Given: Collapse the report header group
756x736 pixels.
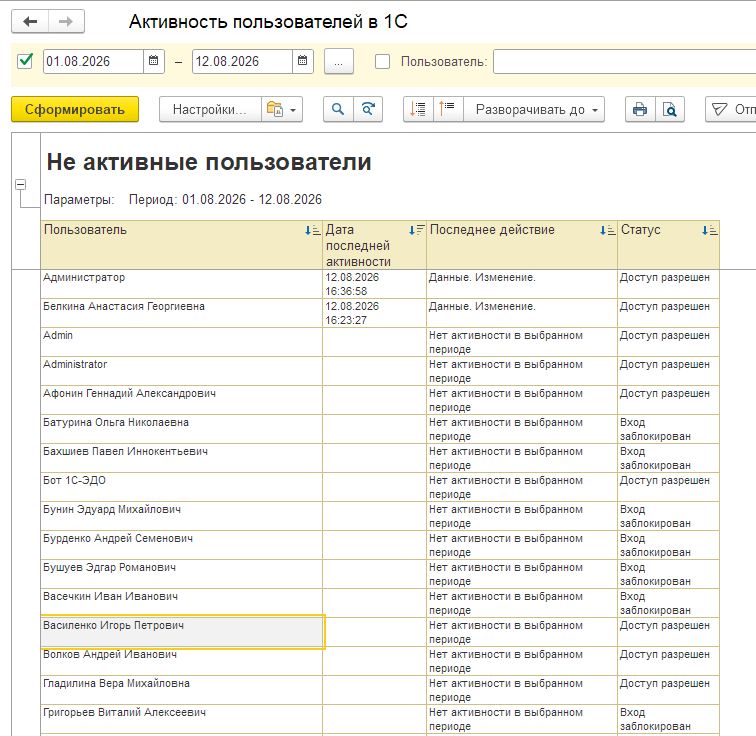Looking at the screenshot, I should (20, 185).
